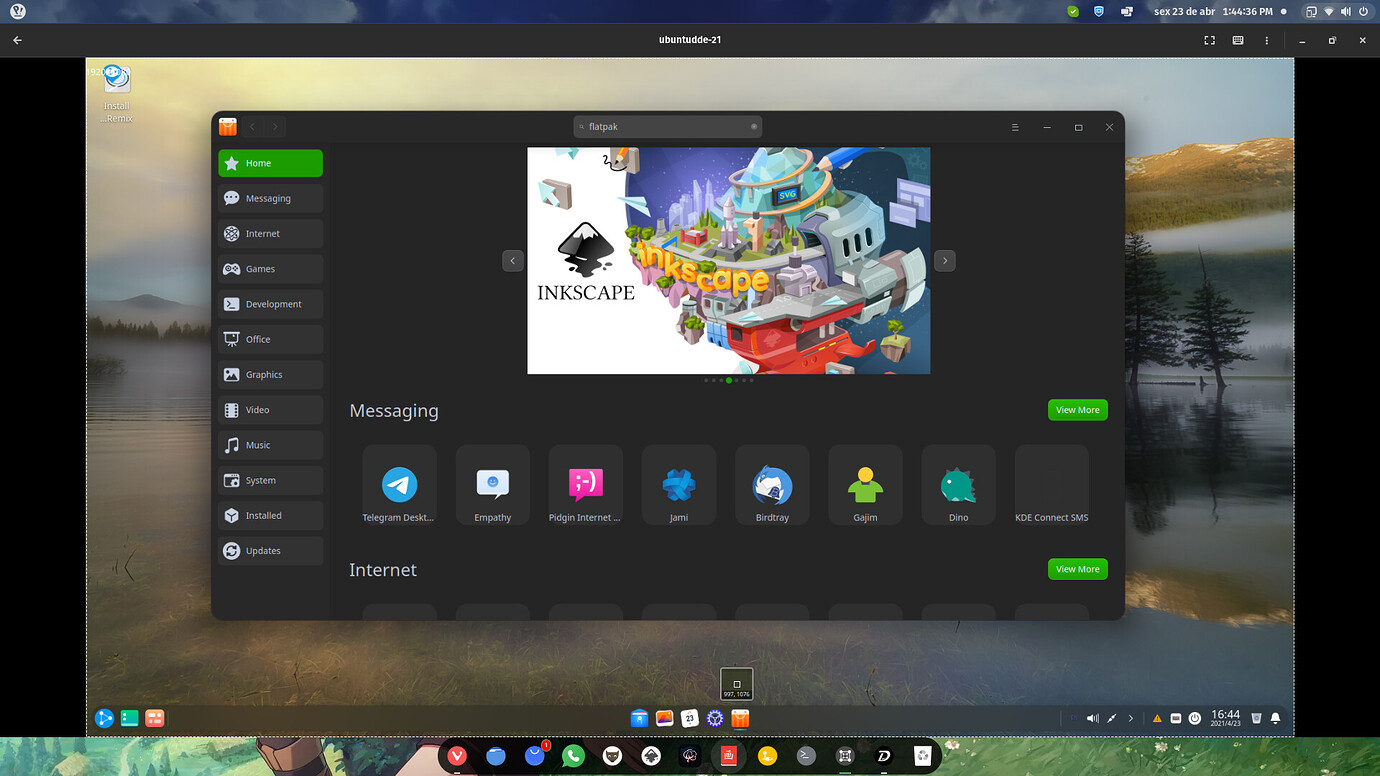
Task: Open the Empathy app
Action: pos(493,486)
